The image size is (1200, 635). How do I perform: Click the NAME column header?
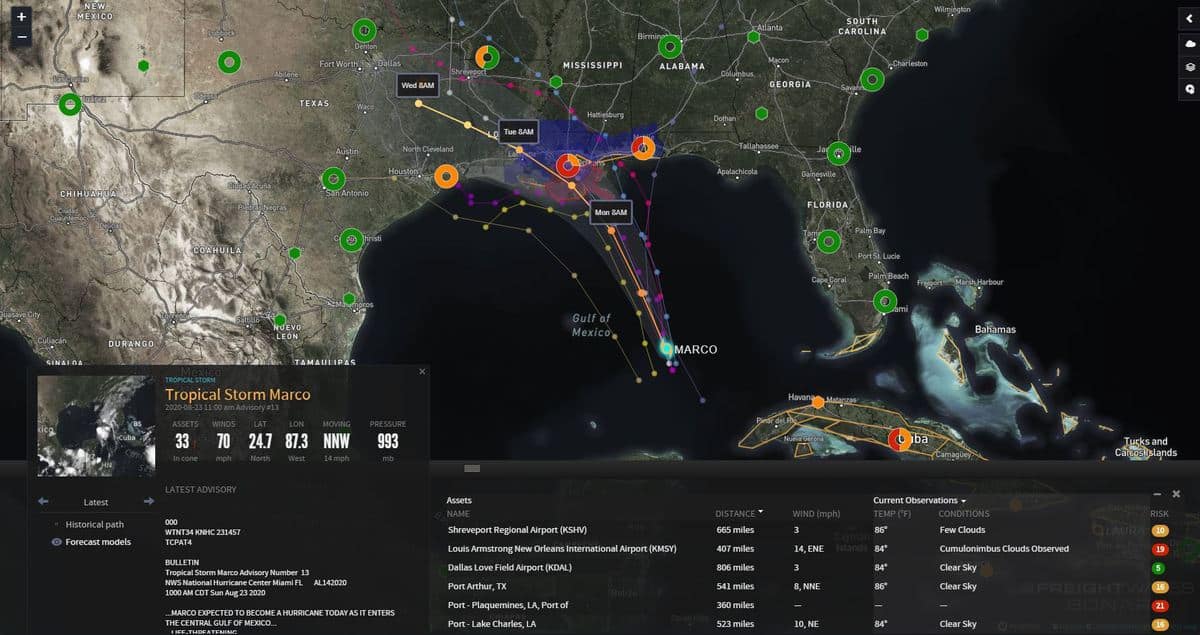[x=458, y=514]
